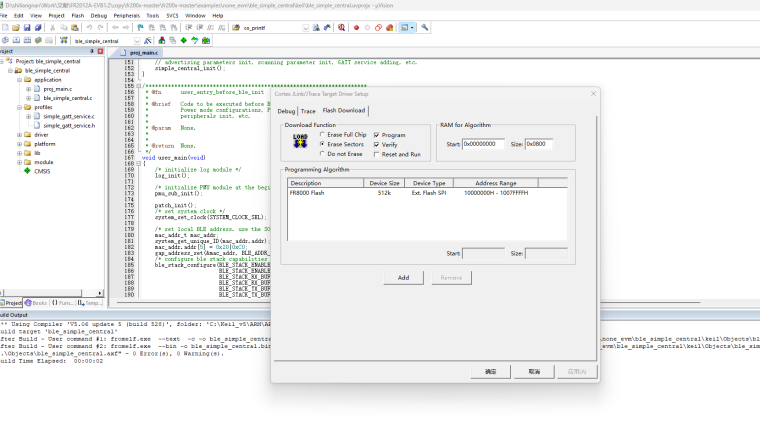
Task: Expand the module folder
Action: click(19, 162)
